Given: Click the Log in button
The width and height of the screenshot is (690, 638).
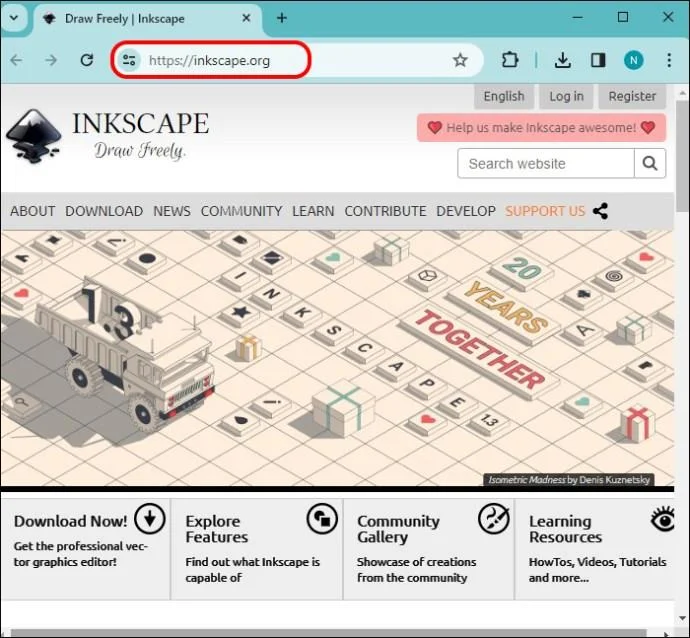Looking at the screenshot, I should click(566, 96).
